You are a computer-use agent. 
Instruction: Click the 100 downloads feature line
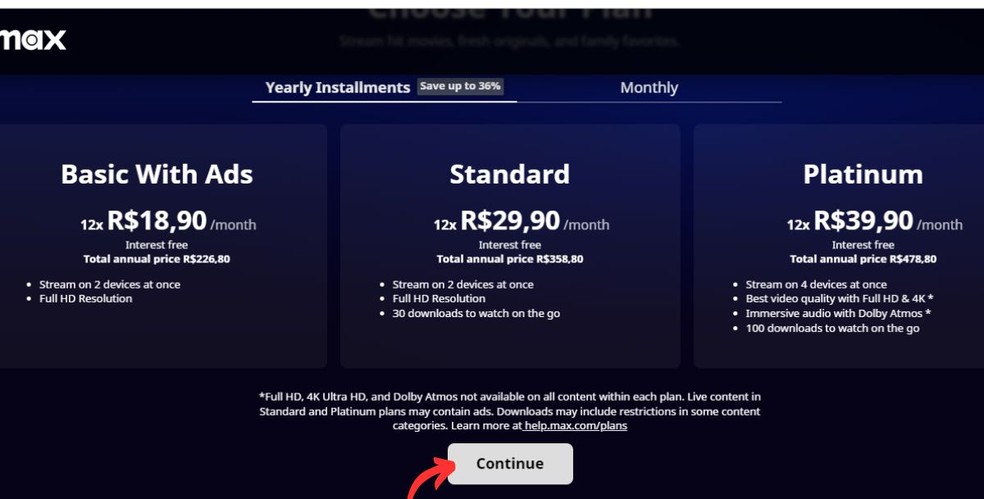(832, 328)
